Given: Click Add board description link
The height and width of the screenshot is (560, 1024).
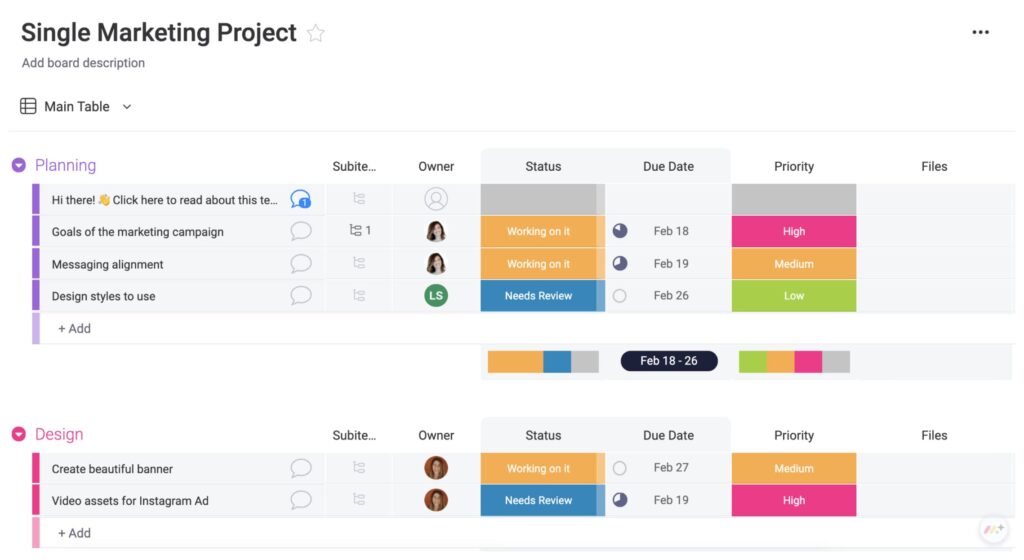Looking at the screenshot, I should click(x=84, y=63).
